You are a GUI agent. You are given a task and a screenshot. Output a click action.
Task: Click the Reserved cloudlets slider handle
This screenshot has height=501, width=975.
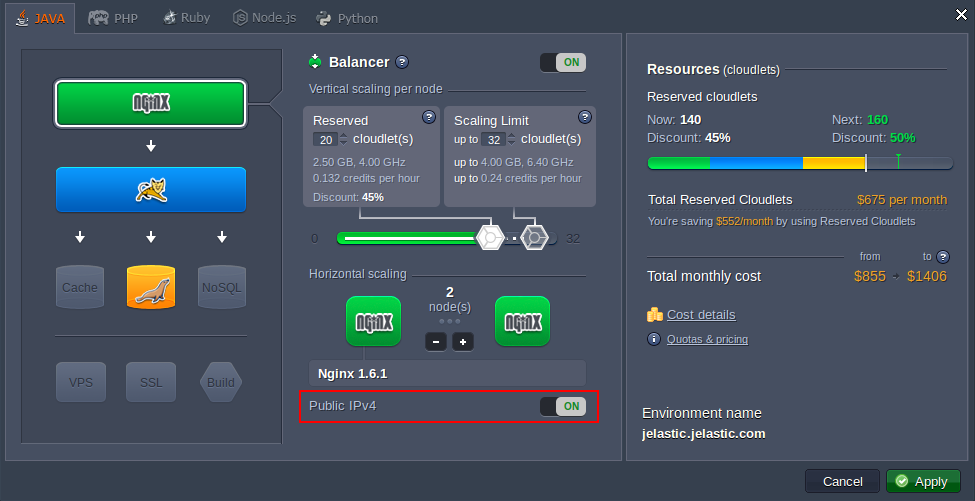[490, 238]
